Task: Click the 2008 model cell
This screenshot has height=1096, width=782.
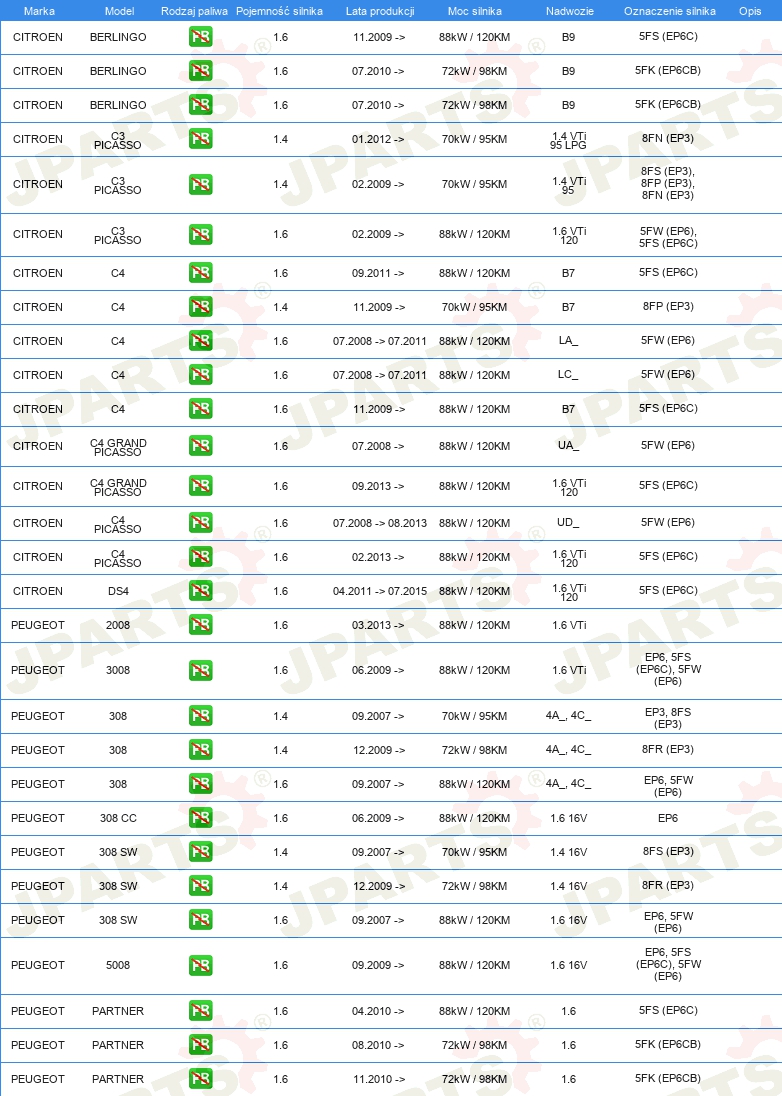Action: pos(118,625)
